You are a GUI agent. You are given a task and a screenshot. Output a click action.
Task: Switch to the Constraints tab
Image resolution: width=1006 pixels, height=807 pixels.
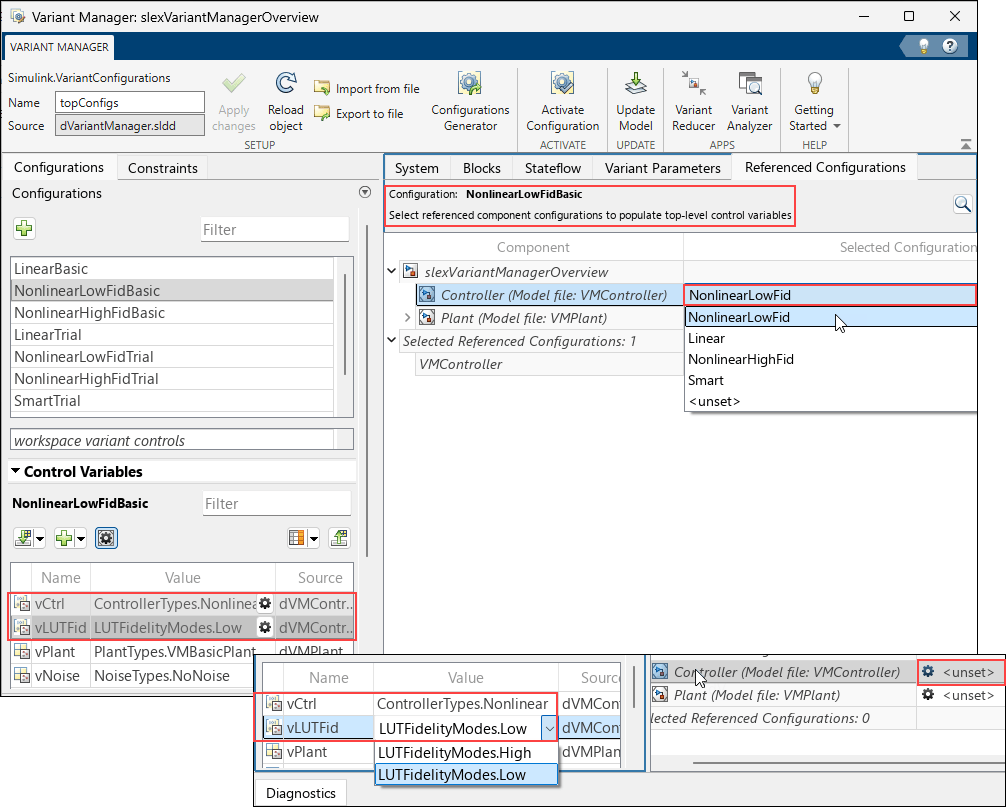162,168
